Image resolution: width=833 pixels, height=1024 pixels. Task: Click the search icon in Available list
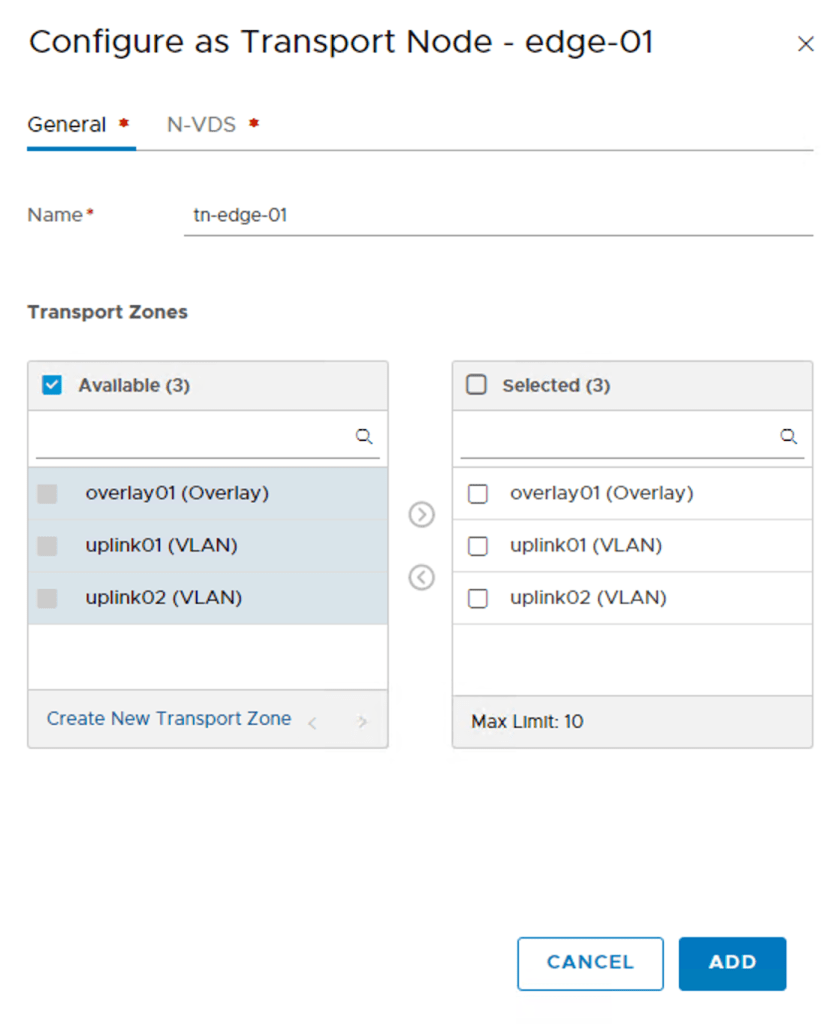pos(364,437)
